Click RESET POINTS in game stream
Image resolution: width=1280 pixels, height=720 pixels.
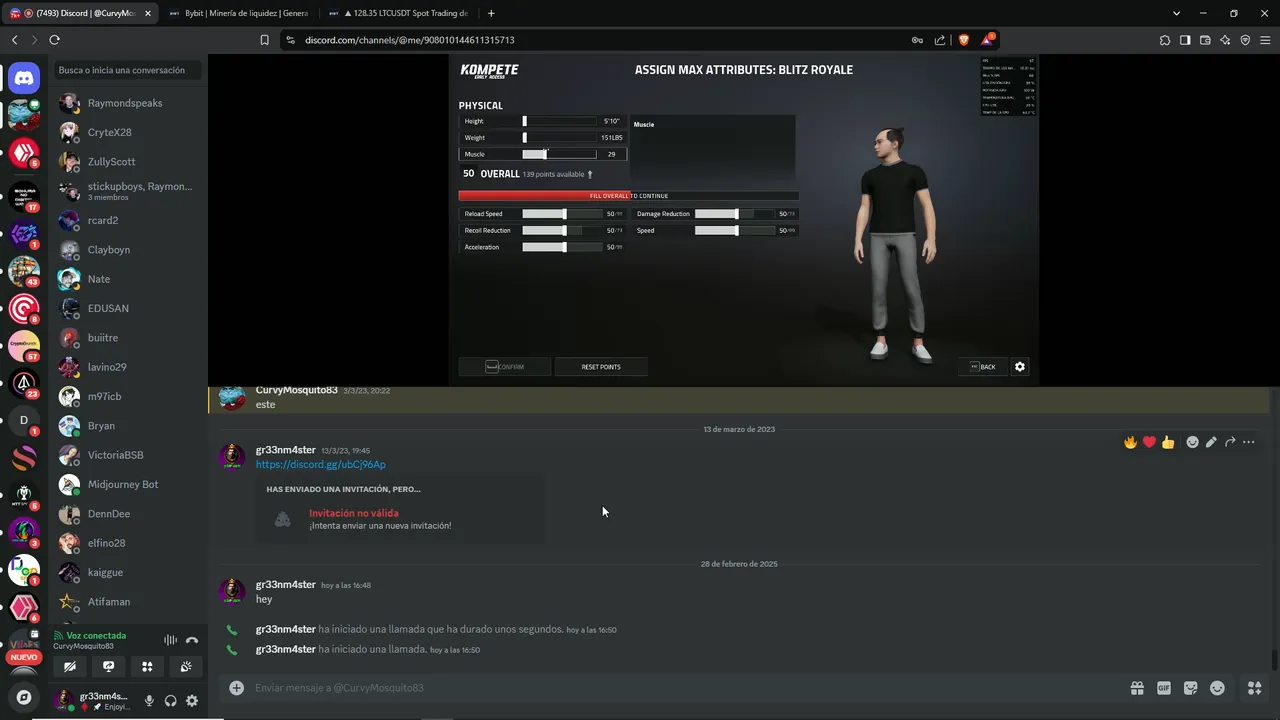601,367
